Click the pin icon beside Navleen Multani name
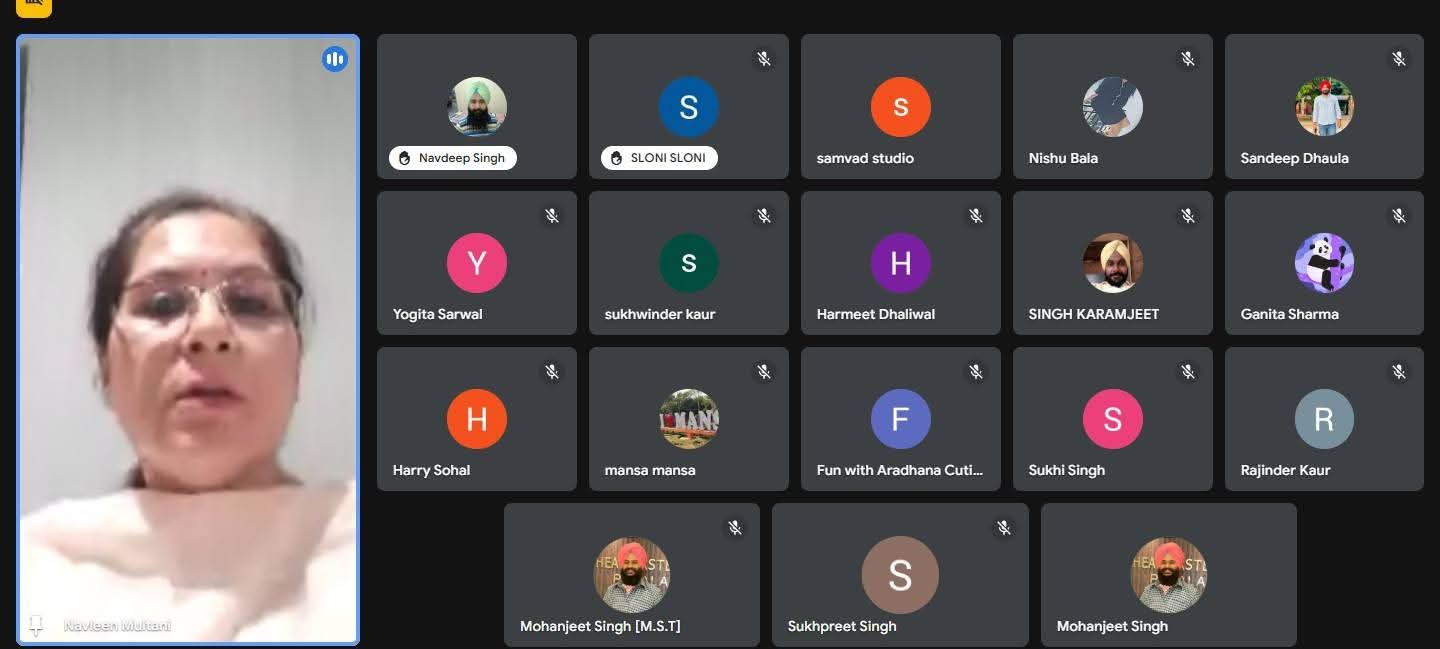 (x=36, y=626)
